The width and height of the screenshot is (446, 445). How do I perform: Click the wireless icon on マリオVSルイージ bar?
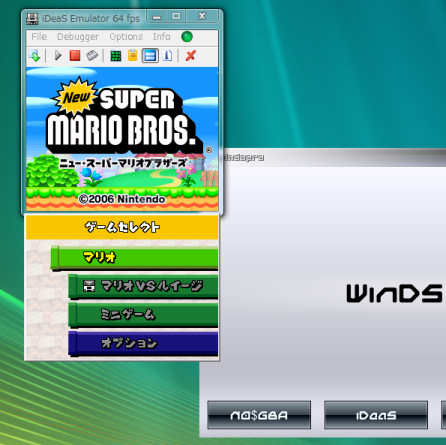(x=89, y=286)
